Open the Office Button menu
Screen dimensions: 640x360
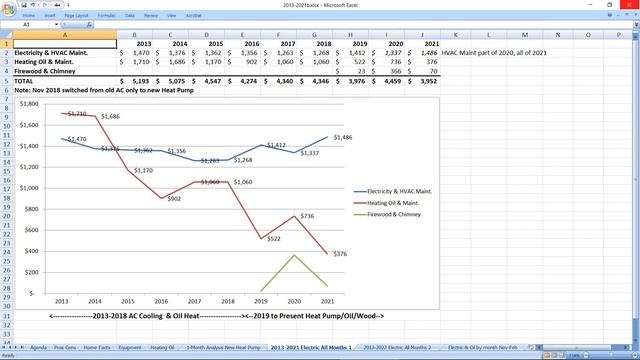(9, 9)
